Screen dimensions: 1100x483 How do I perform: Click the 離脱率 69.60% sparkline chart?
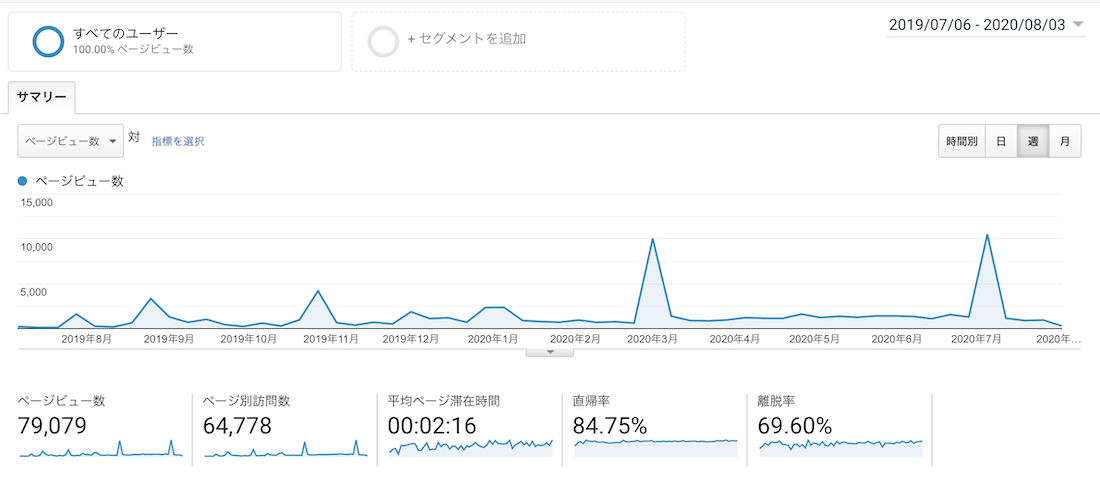click(x=841, y=447)
